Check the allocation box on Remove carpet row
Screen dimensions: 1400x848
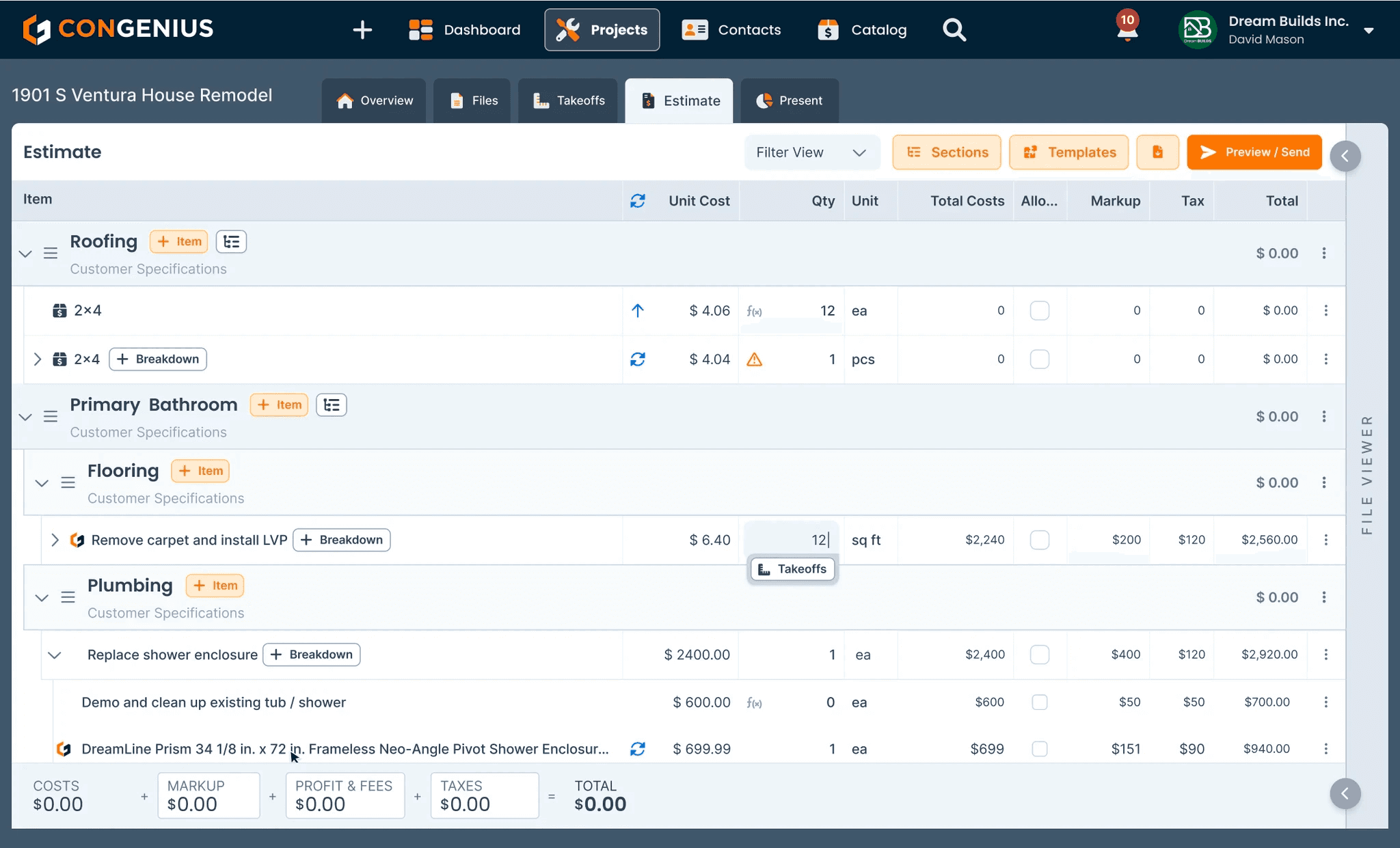point(1040,540)
